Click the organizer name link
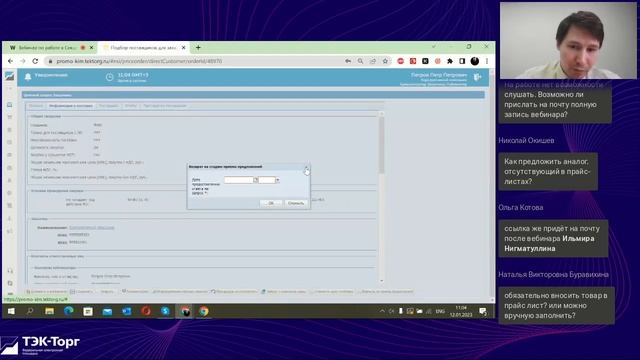The height and width of the screenshot is (360, 640). (x=91, y=227)
